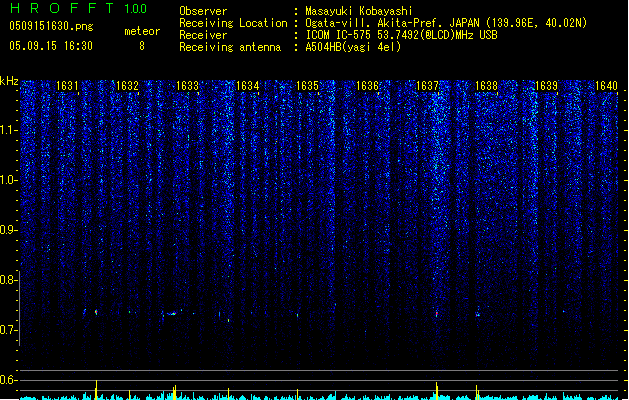Click the 1637 time marker
The height and width of the screenshot is (400, 629).
[428, 86]
